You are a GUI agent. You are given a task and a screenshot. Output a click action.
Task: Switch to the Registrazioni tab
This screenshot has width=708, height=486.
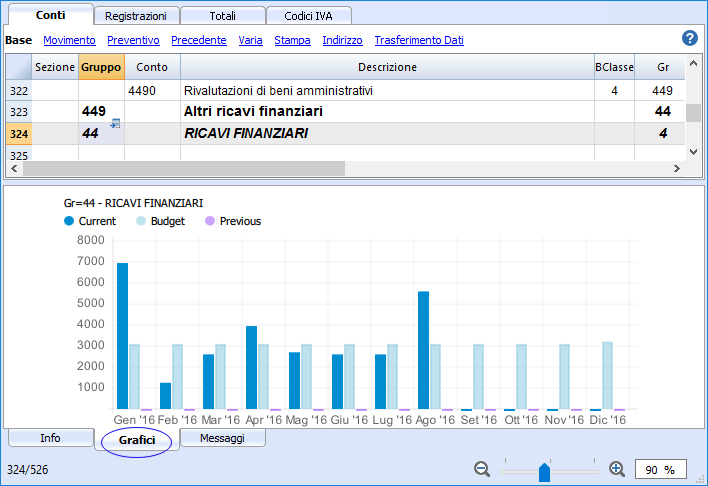pos(136,16)
